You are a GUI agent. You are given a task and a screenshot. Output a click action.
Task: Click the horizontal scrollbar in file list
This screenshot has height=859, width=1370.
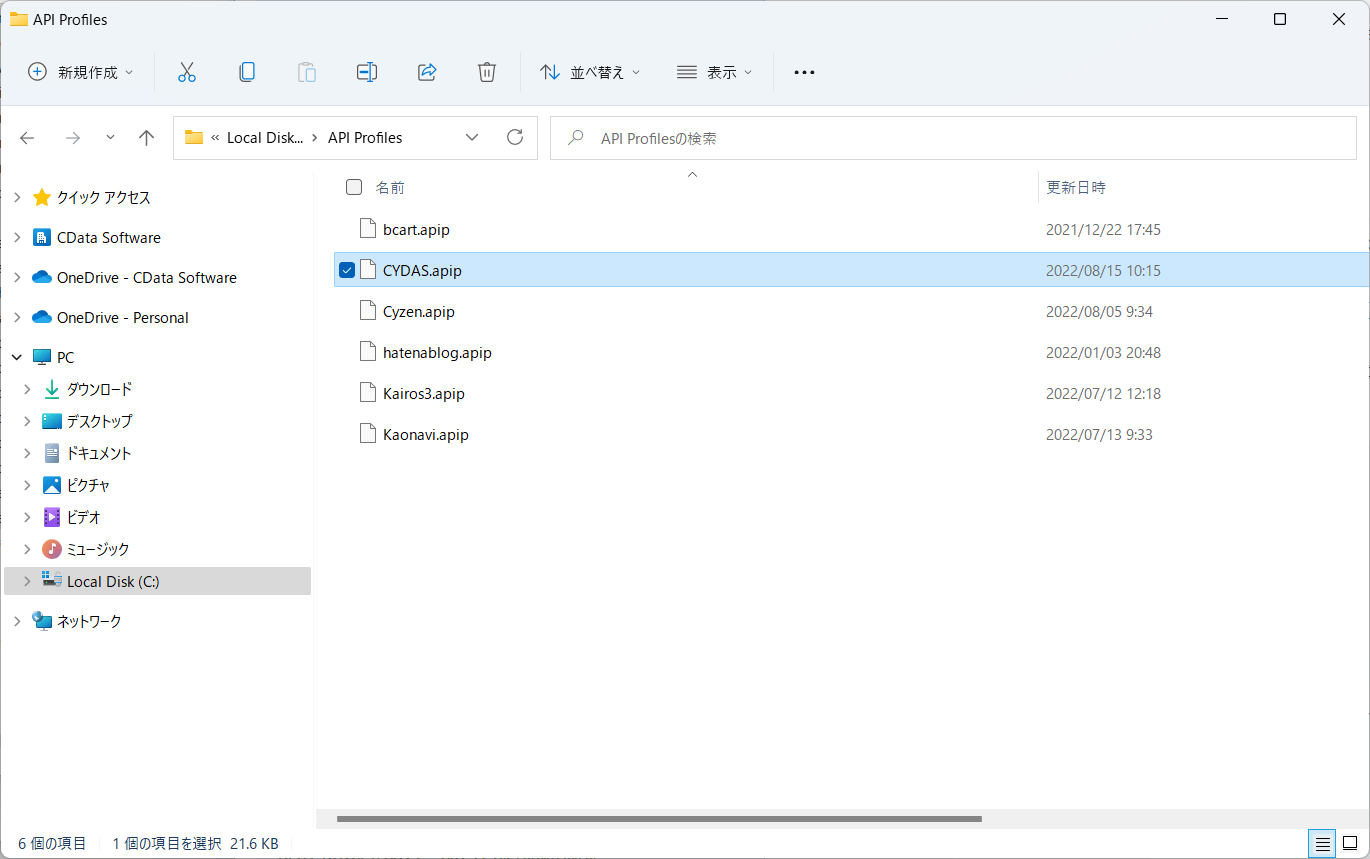(x=660, y=819)
